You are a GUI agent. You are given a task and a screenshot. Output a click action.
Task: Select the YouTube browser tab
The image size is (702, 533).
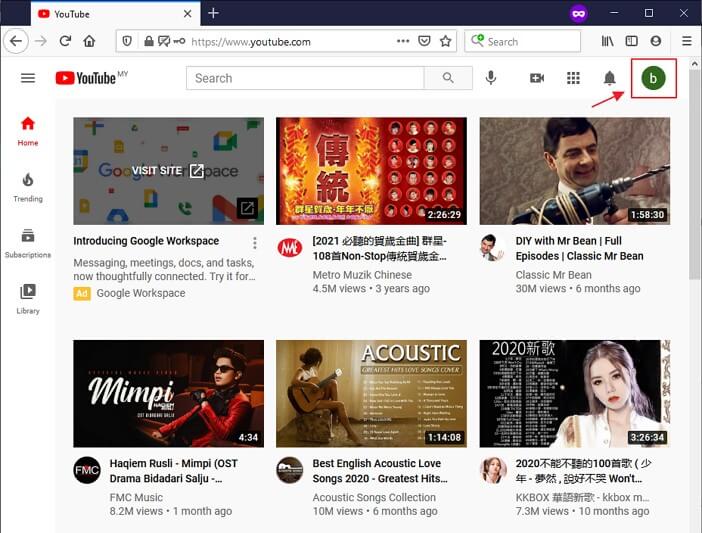(116, 14)
